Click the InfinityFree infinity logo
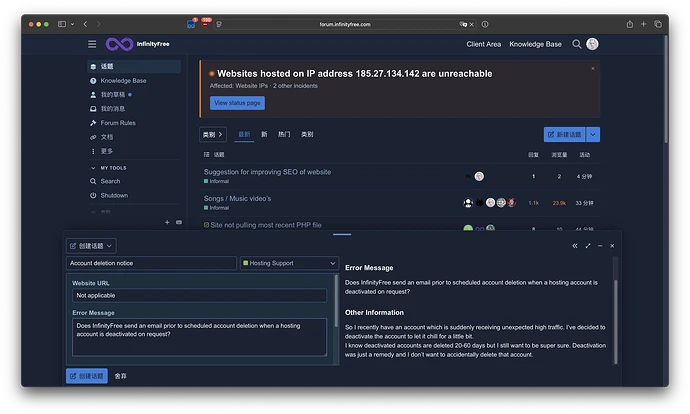This screenshot has height=414, width=690. pyautogui.click(x=119, y=44)
